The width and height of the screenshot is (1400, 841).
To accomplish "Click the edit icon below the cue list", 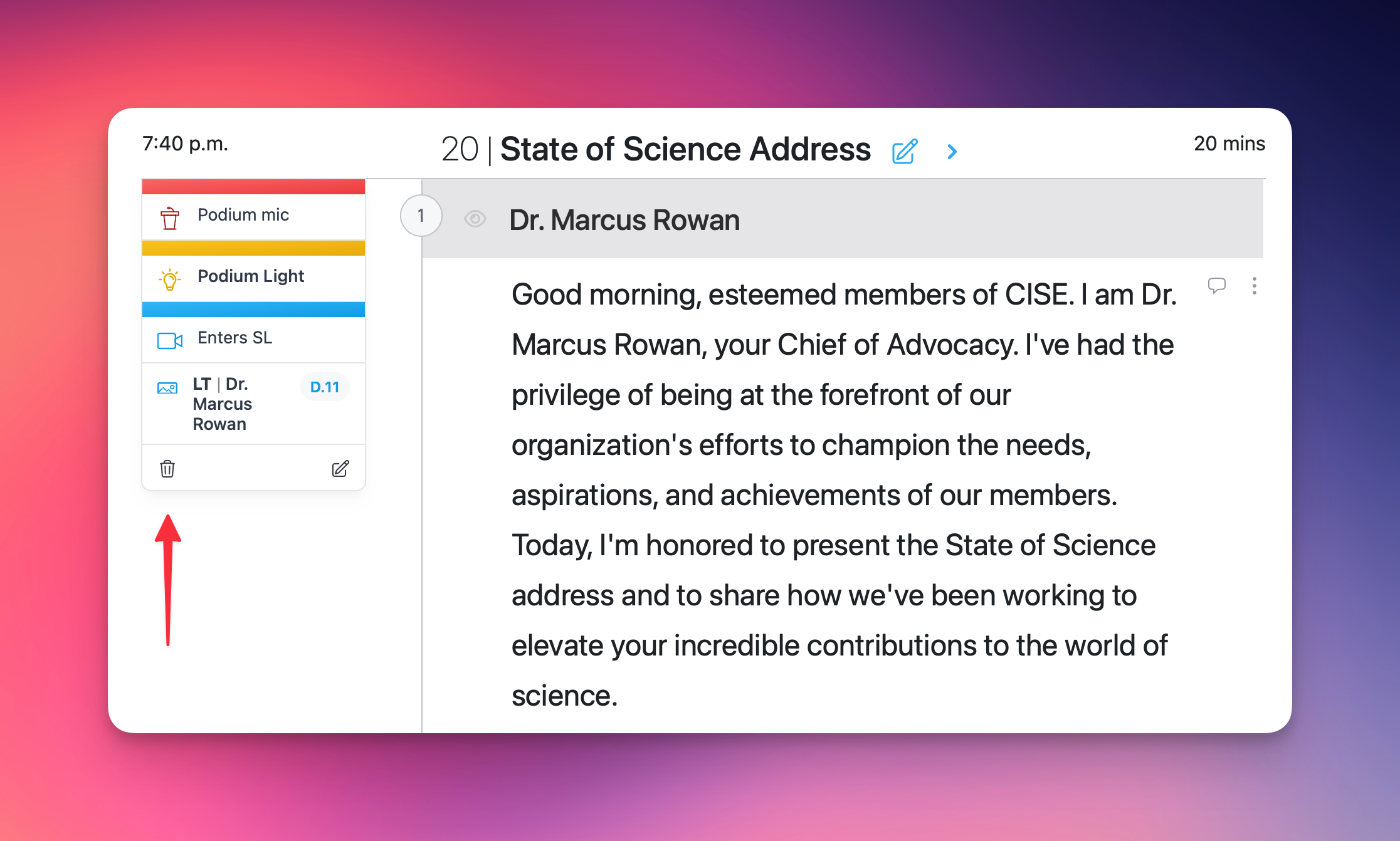I will click(340, 469).
